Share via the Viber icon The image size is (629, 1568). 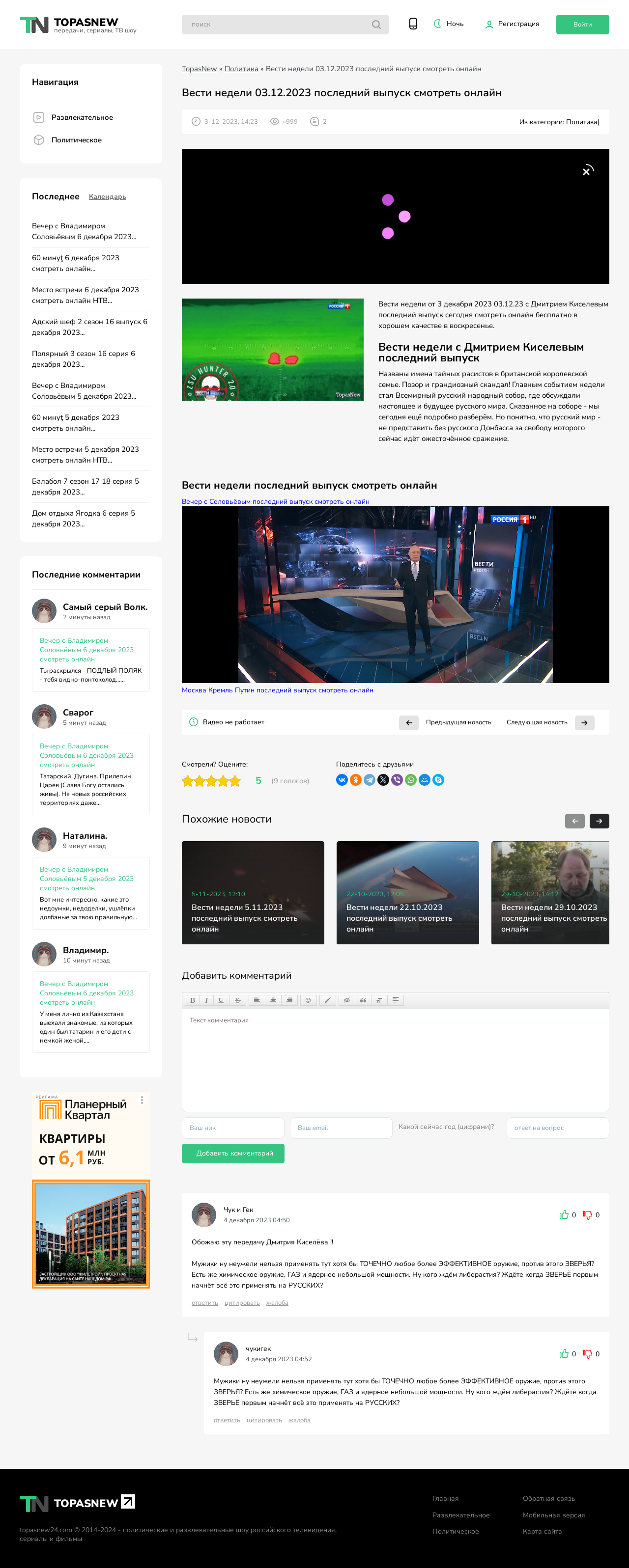397,780
